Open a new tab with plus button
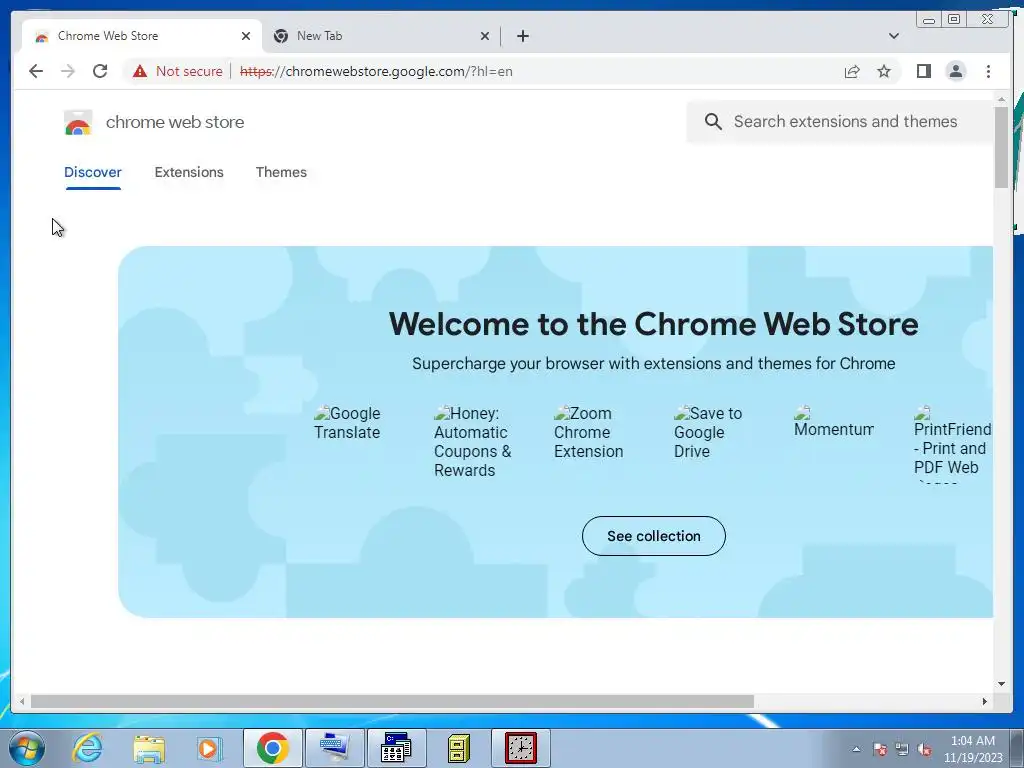Viewport: 1024px width, 768px height. (x=522, y=36)
